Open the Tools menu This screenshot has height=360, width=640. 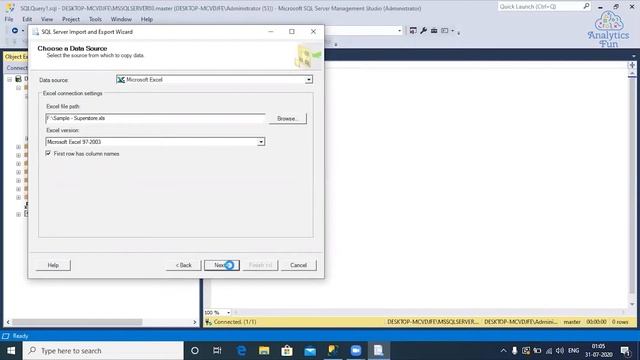[96, 19]
